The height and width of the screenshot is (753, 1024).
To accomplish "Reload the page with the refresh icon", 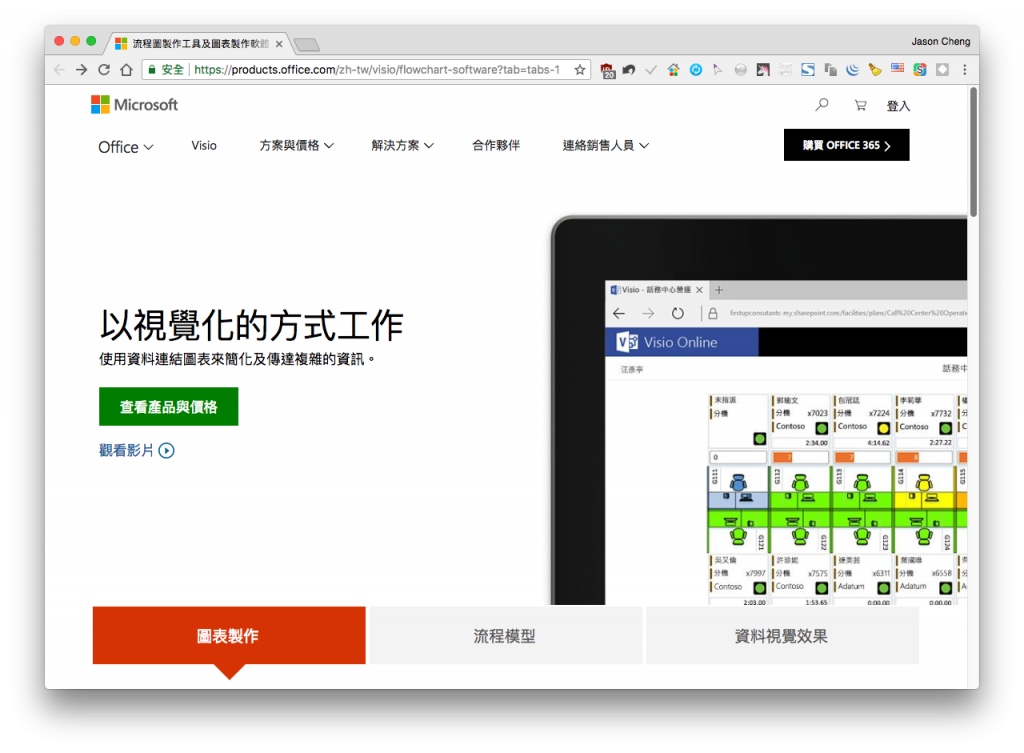I will click(104, 70).
